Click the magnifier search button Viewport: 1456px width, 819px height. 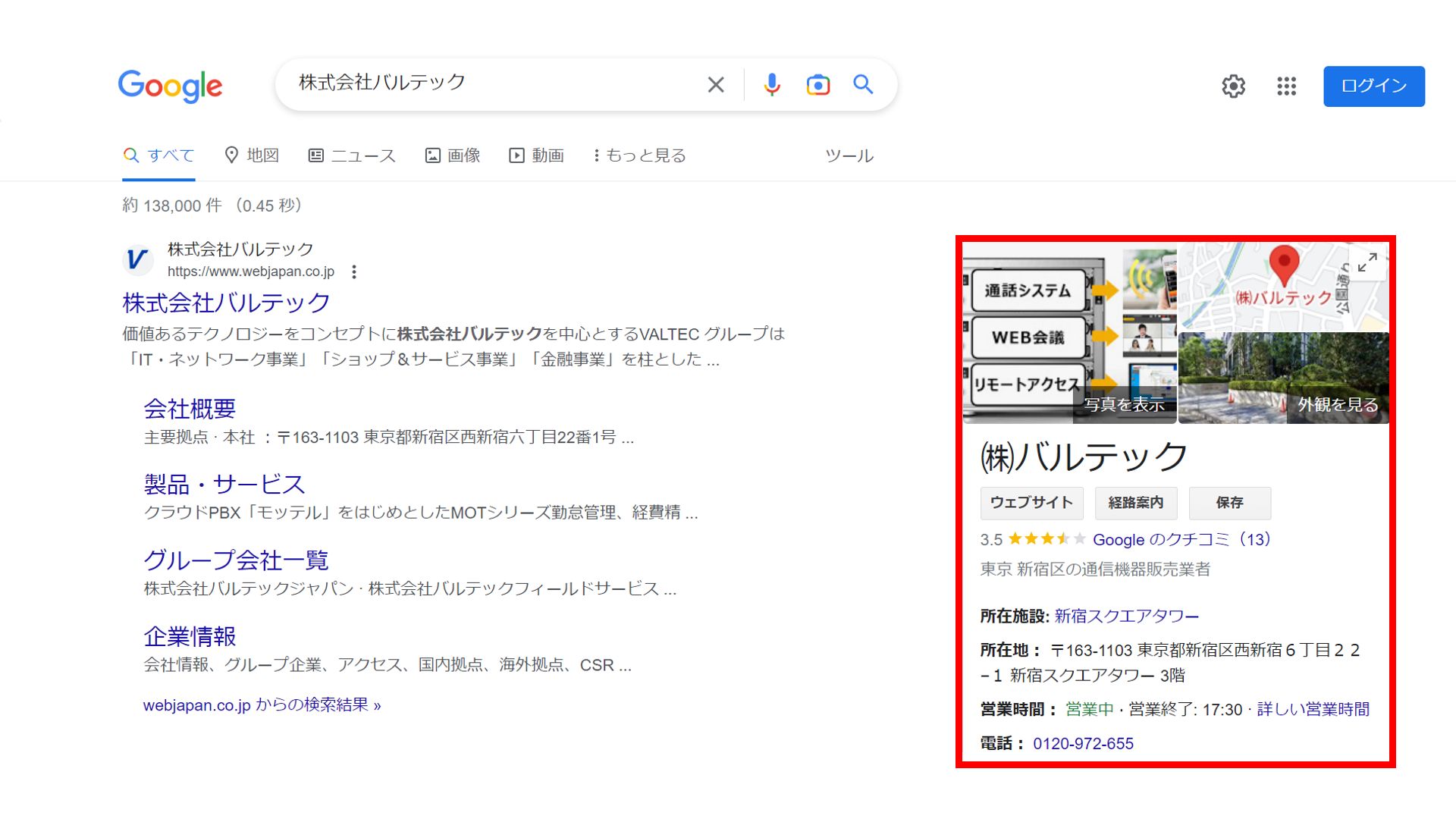[863, 84]
